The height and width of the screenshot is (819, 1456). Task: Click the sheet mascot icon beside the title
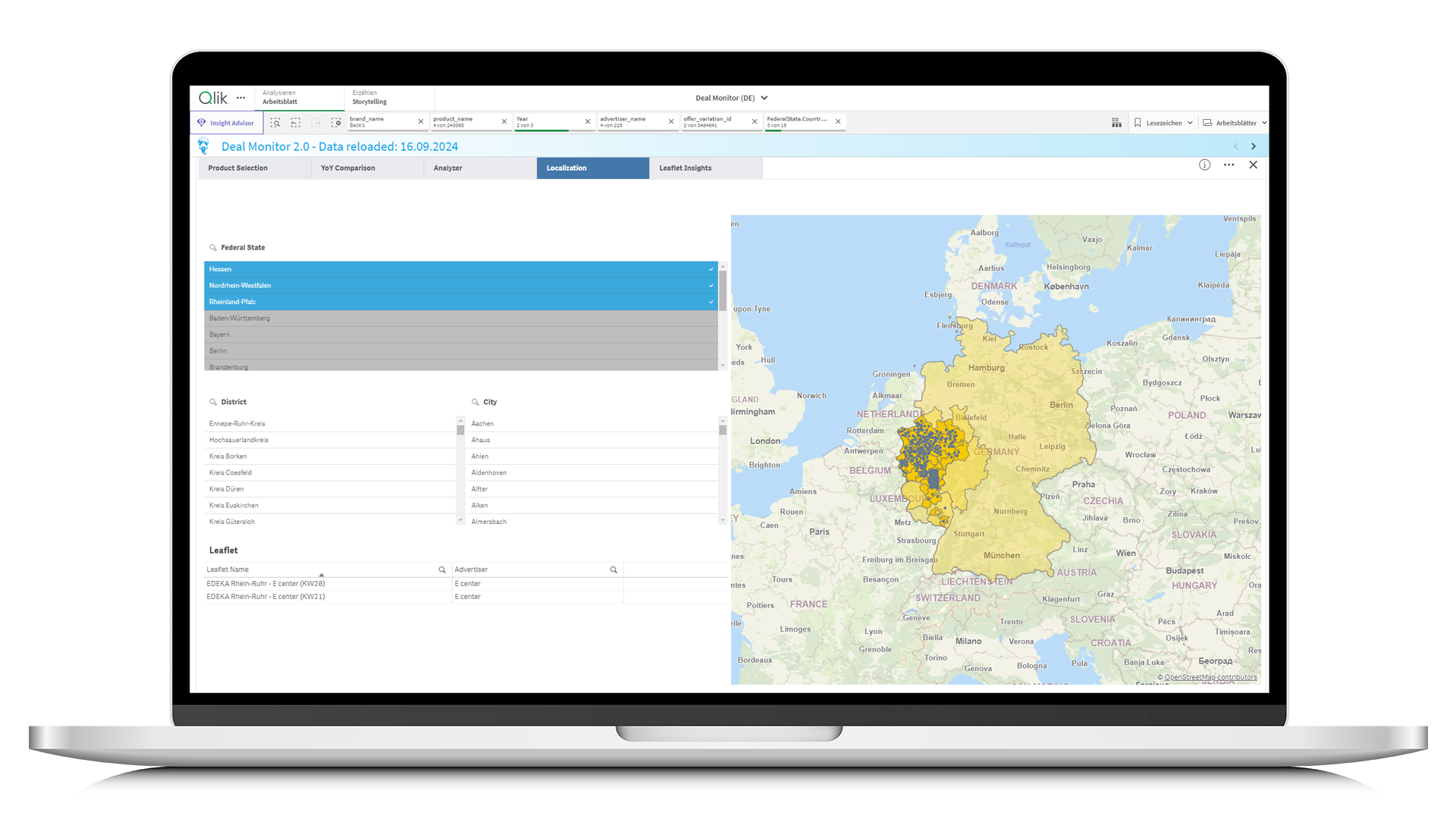(x=203, y=146)
